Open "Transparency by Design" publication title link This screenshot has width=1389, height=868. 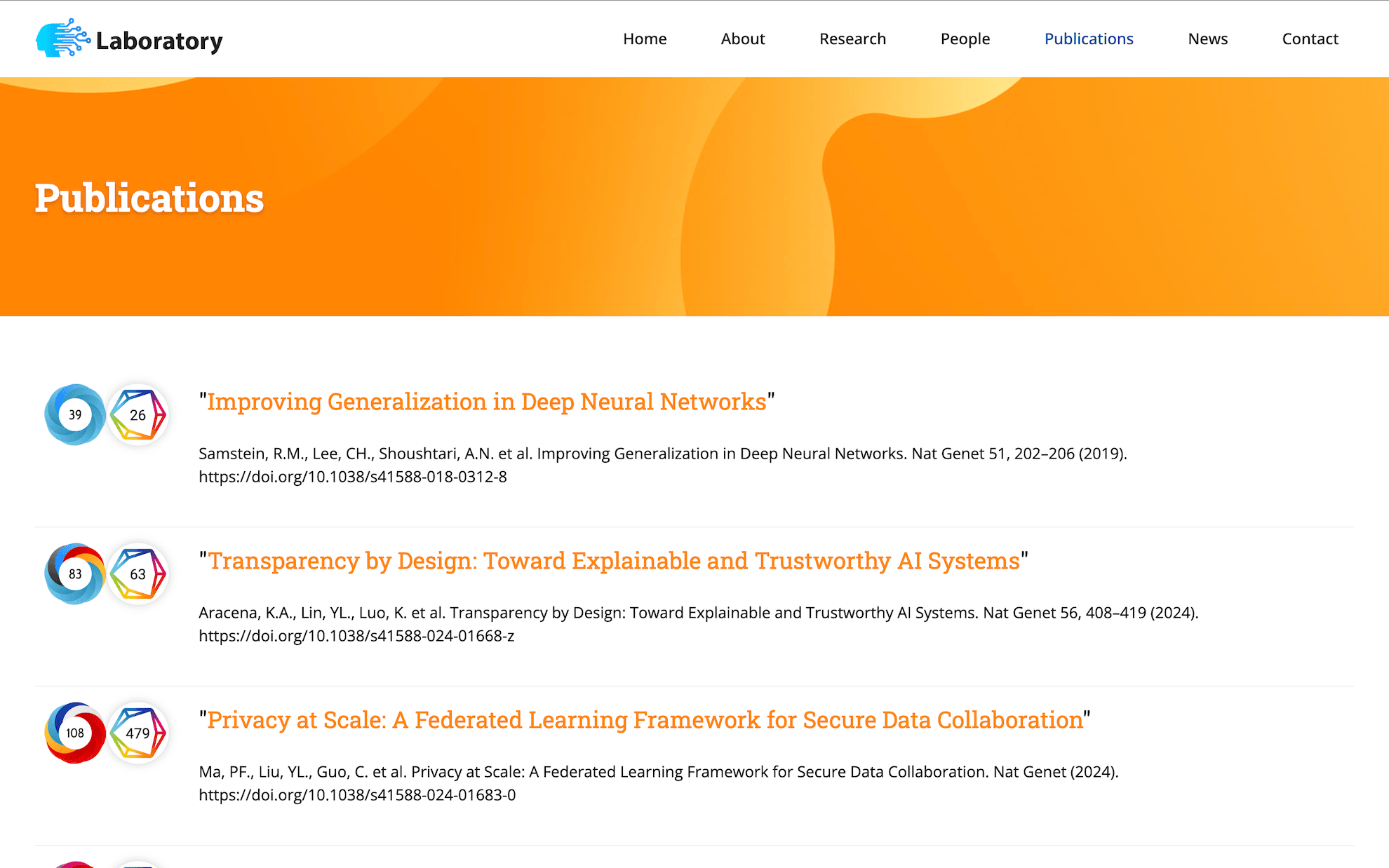pyautogui.click(x=614, y=561)
